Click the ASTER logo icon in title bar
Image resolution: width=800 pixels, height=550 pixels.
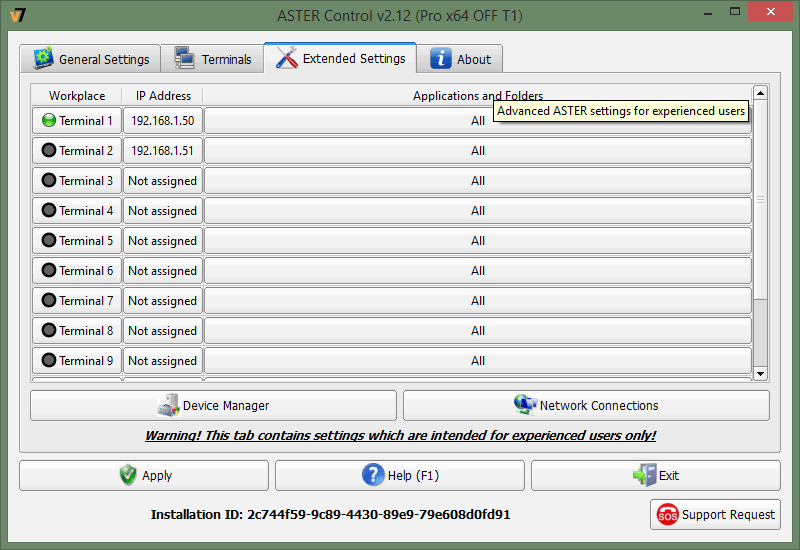(17, 15)
